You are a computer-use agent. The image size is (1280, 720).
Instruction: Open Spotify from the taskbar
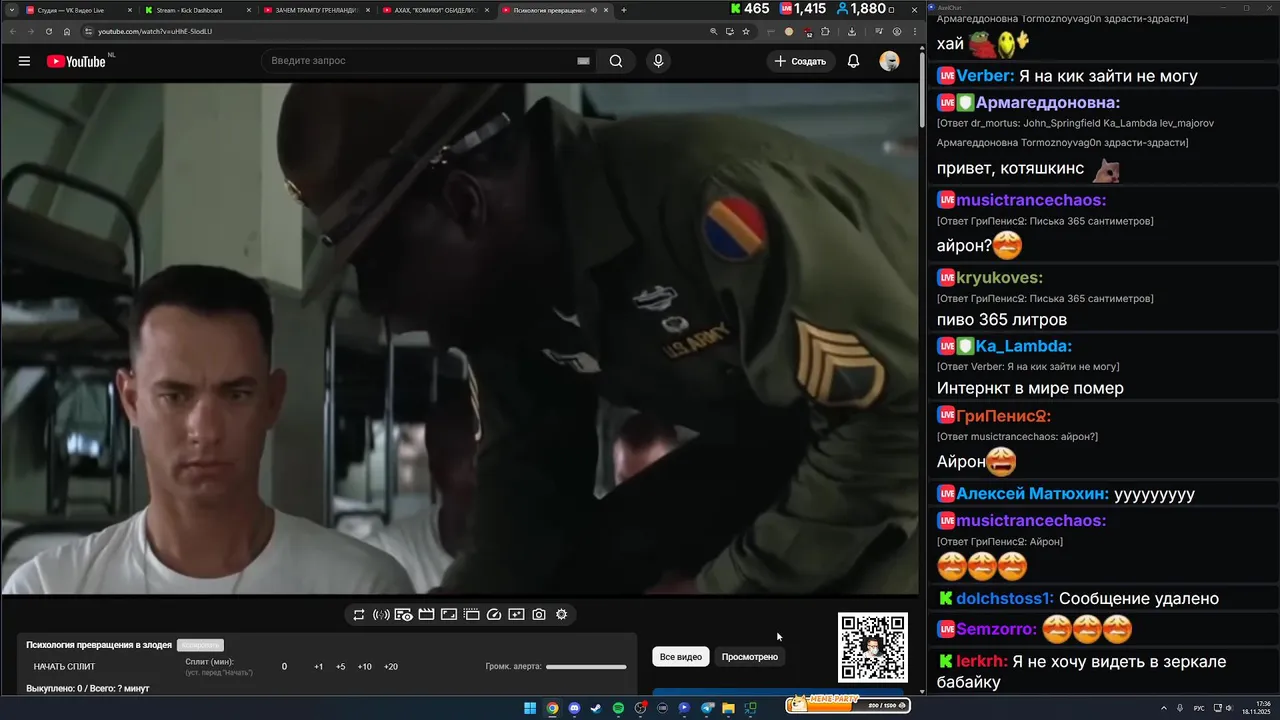click(618, 708)
